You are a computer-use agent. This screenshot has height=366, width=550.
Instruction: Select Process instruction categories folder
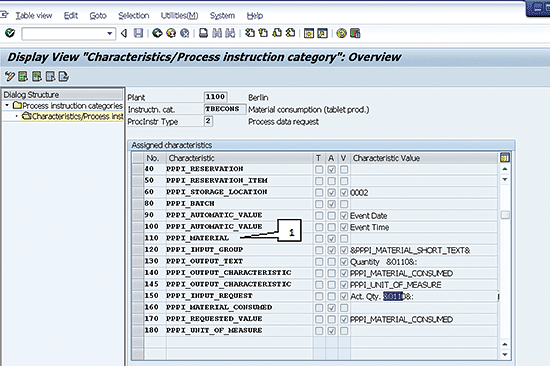[x=68, y=105]
